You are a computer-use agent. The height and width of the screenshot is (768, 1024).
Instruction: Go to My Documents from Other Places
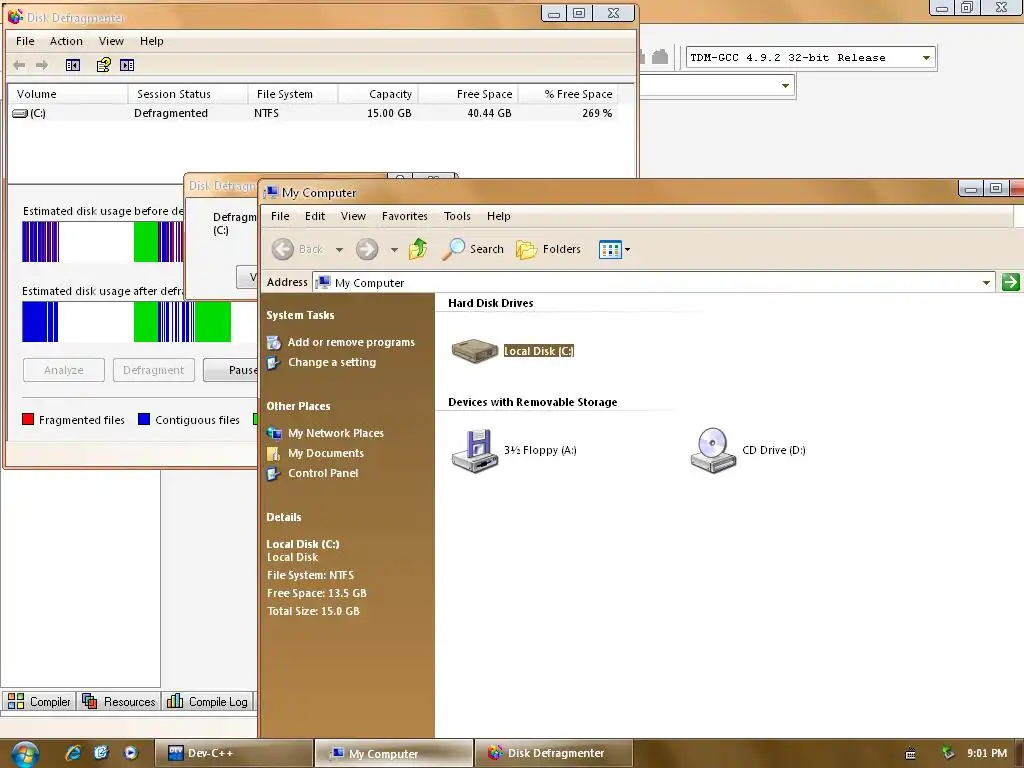326,453
